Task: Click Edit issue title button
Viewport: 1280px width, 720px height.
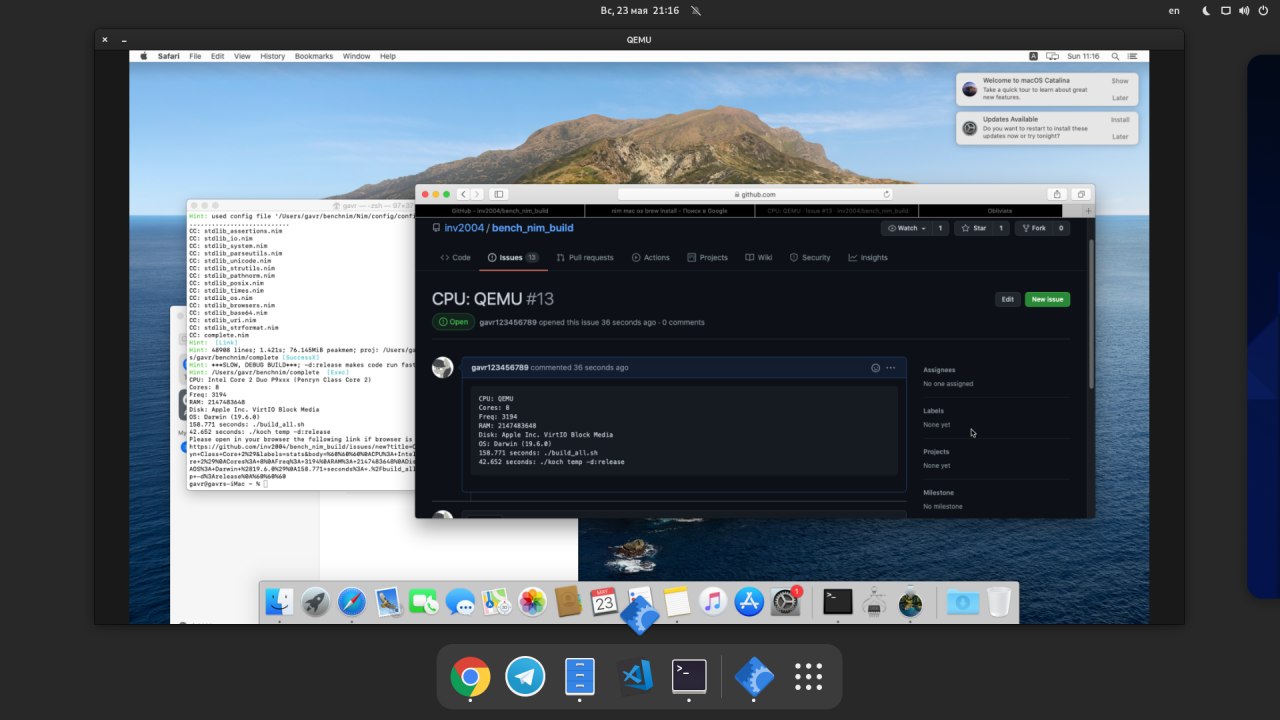Action: click(x=1008, y=299)
